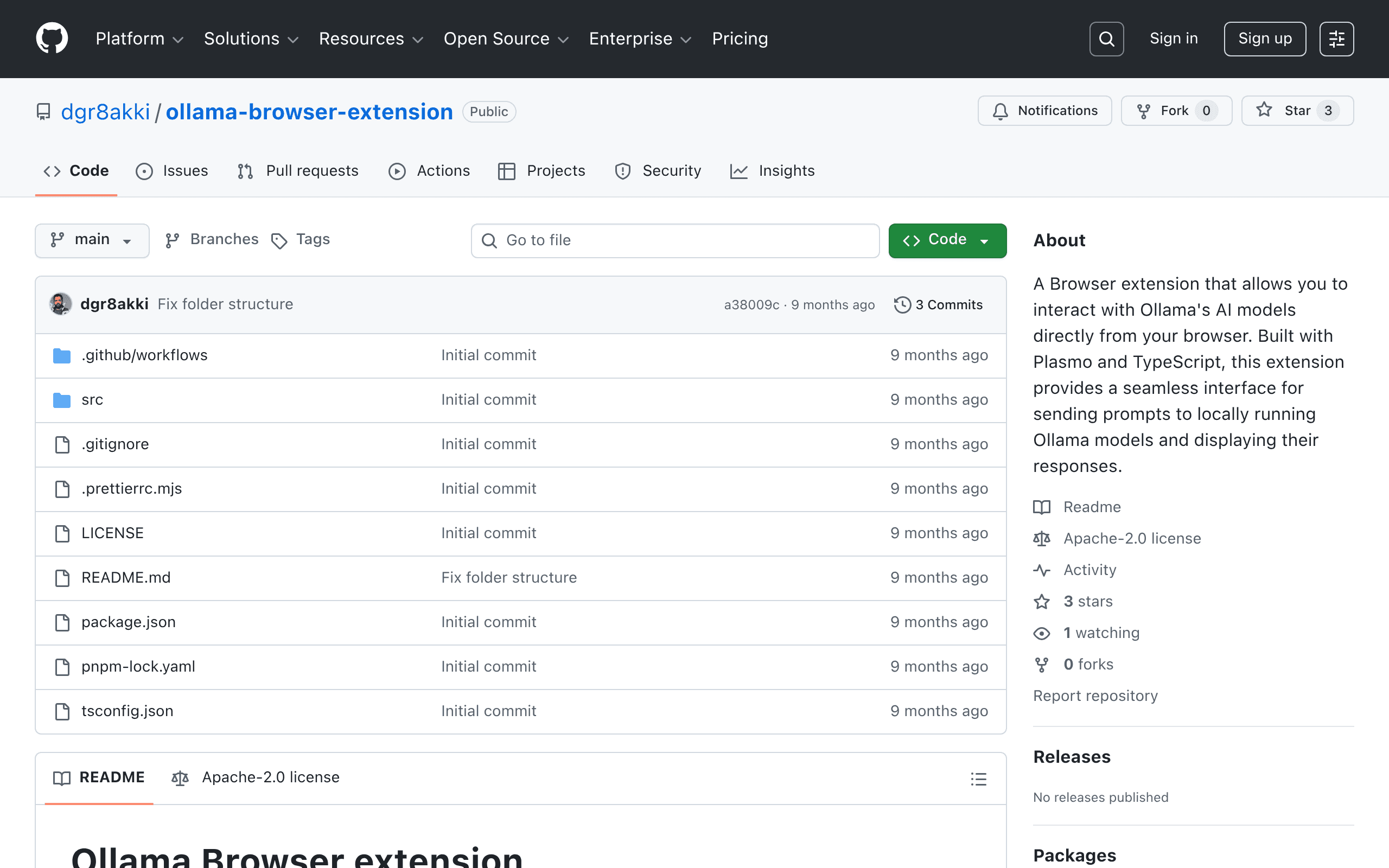View the pnpm-lock.yaml file
The image size is (1389, 868).
click(138, 666)
